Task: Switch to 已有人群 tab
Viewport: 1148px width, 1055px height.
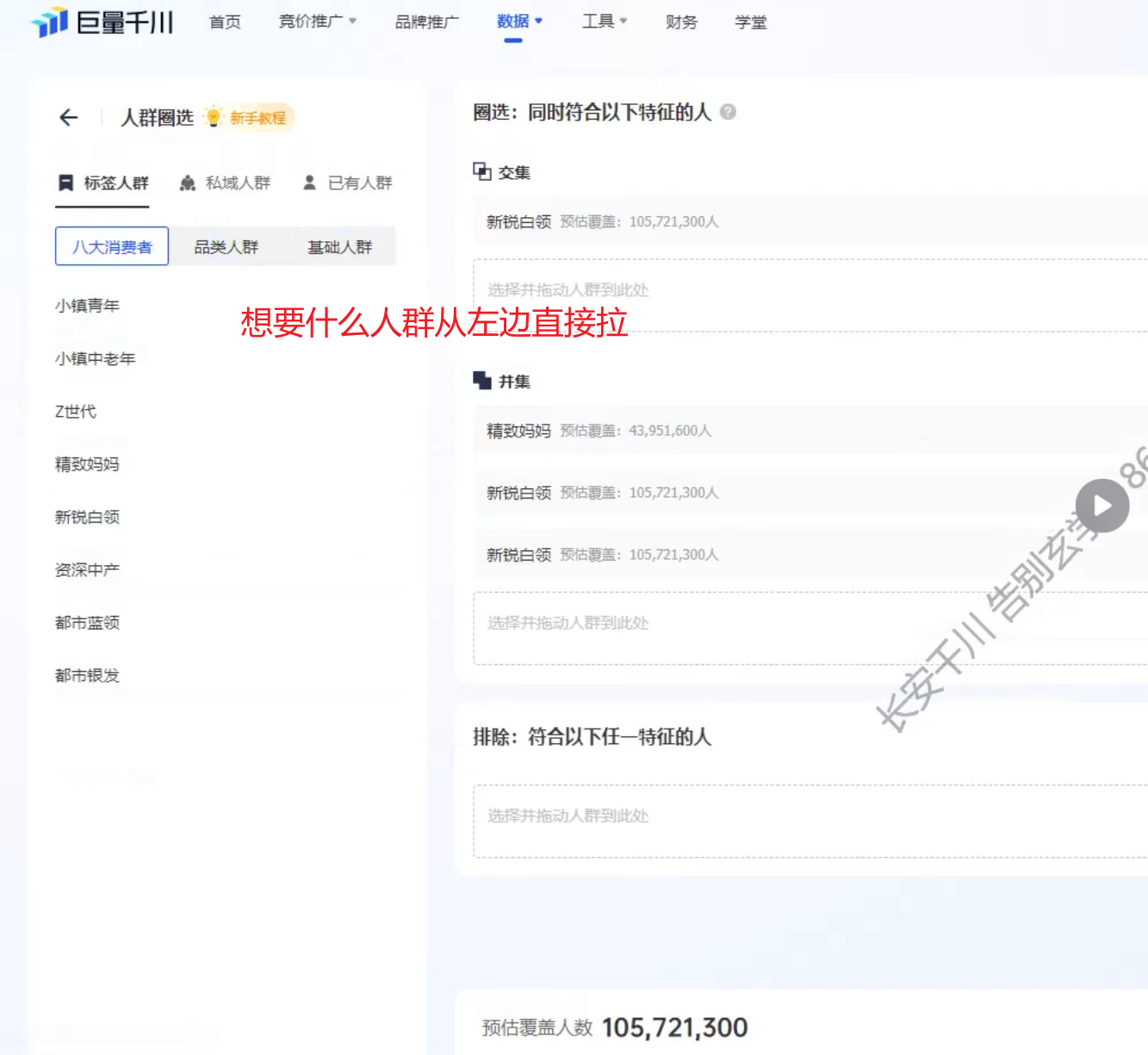Action: tap(348, 183)
